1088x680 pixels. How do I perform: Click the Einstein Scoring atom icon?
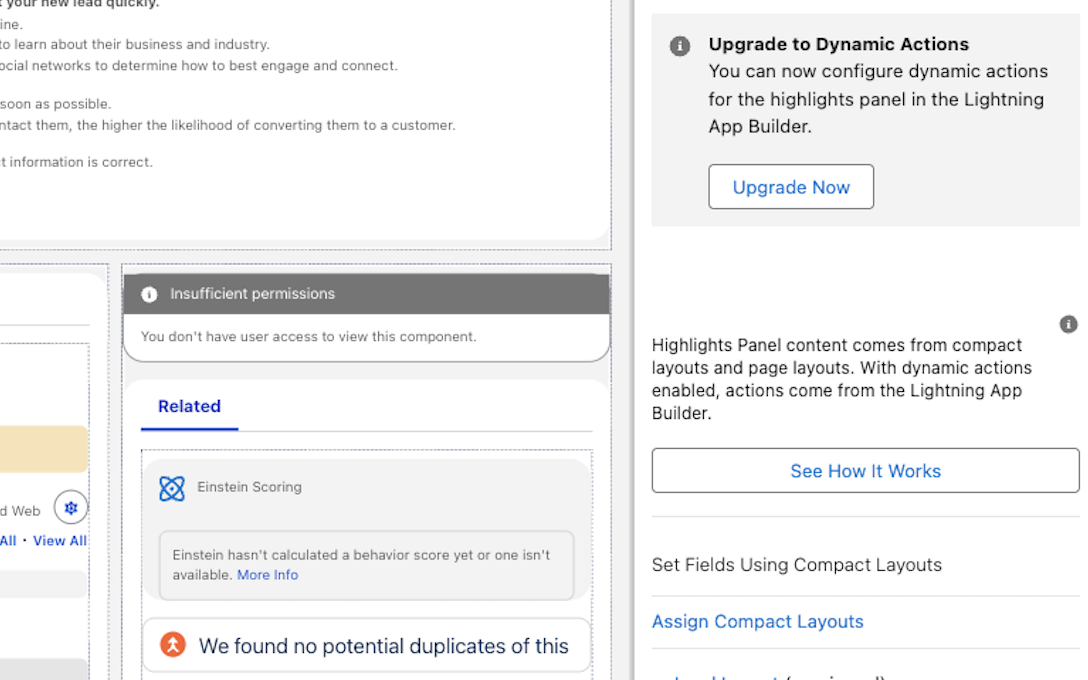coord(172,488)
